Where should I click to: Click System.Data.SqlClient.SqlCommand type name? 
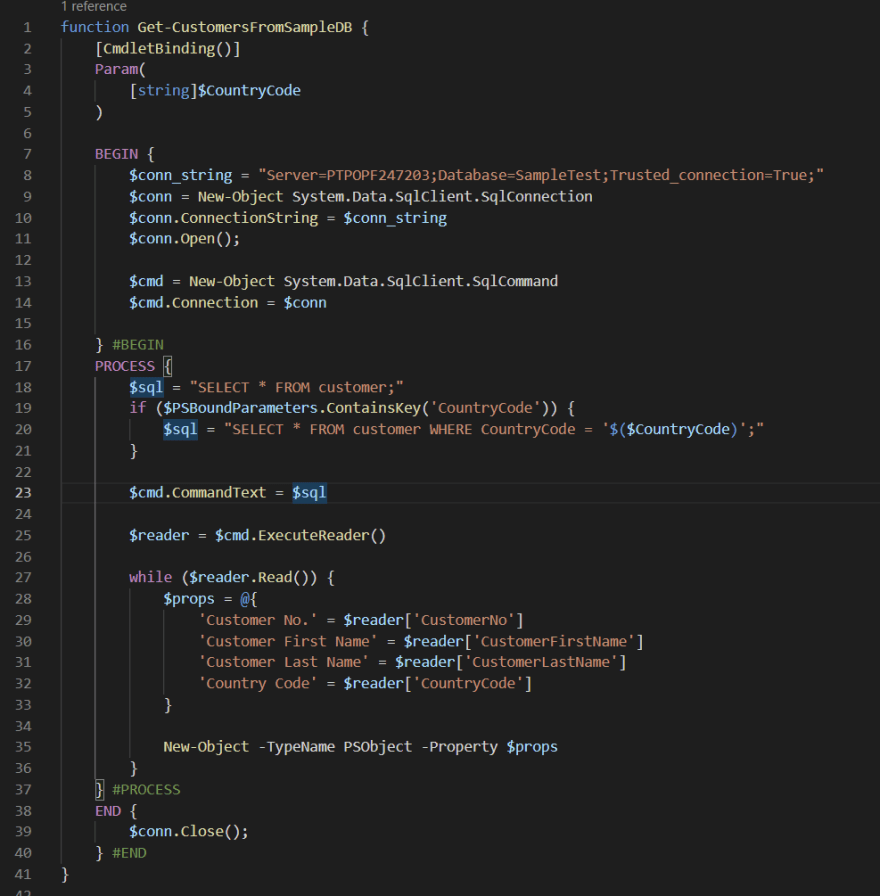point(421,281)
